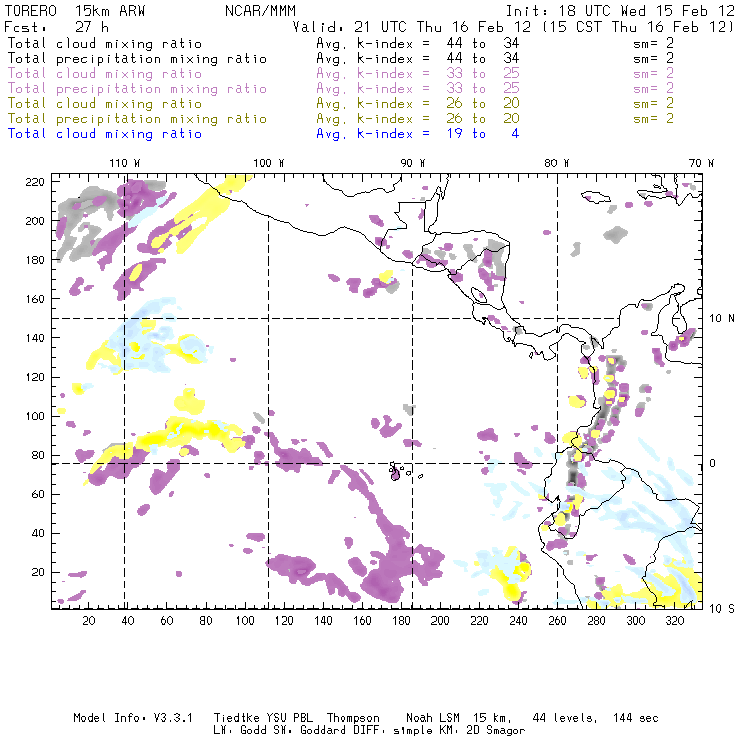
Task: Click the blue 'Avg. k-index = 19 to 4' text
Action: coord(418,134)
